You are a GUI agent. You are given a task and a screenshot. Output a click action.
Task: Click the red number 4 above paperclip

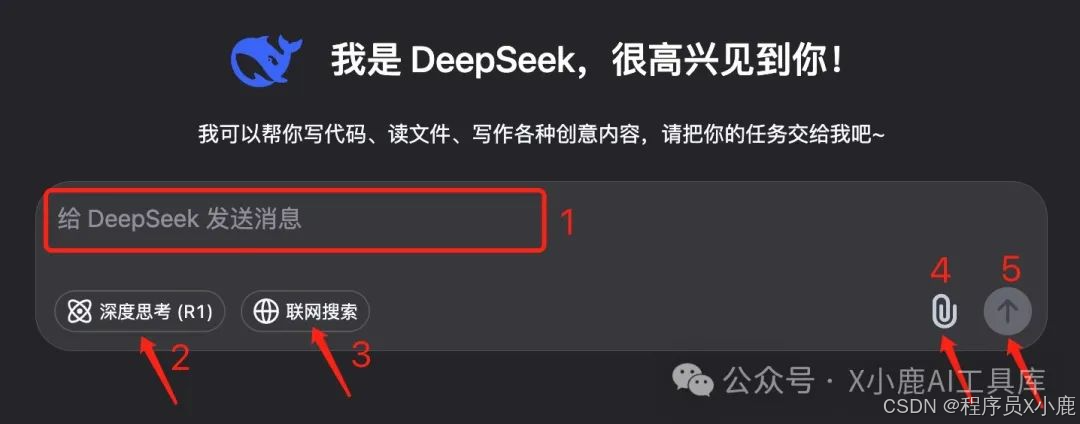[x=941, y=271]
